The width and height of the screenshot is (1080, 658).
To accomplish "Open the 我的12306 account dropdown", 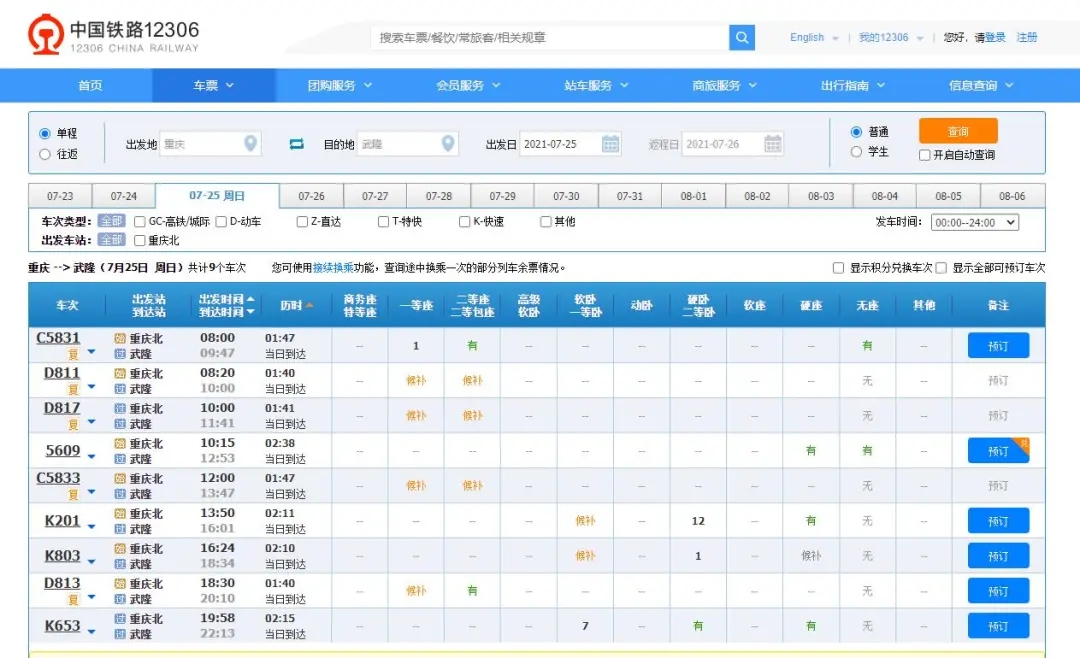I will coord(890,38).
